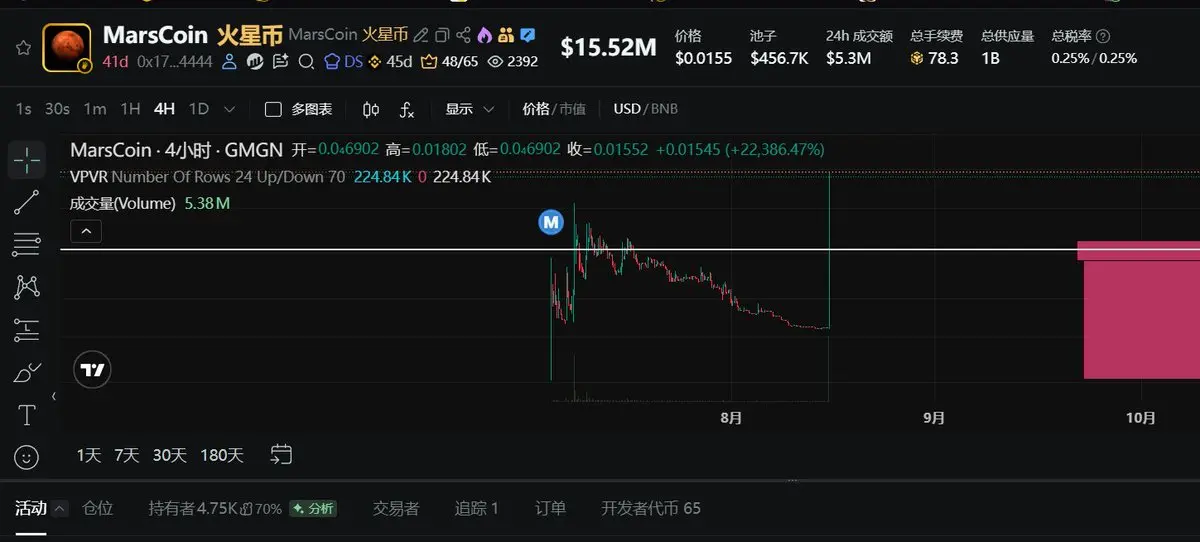This screenshot has width=1200, height=542.
Task: Expand the timeframe list chevron after 1D
Action: (229, 109)
